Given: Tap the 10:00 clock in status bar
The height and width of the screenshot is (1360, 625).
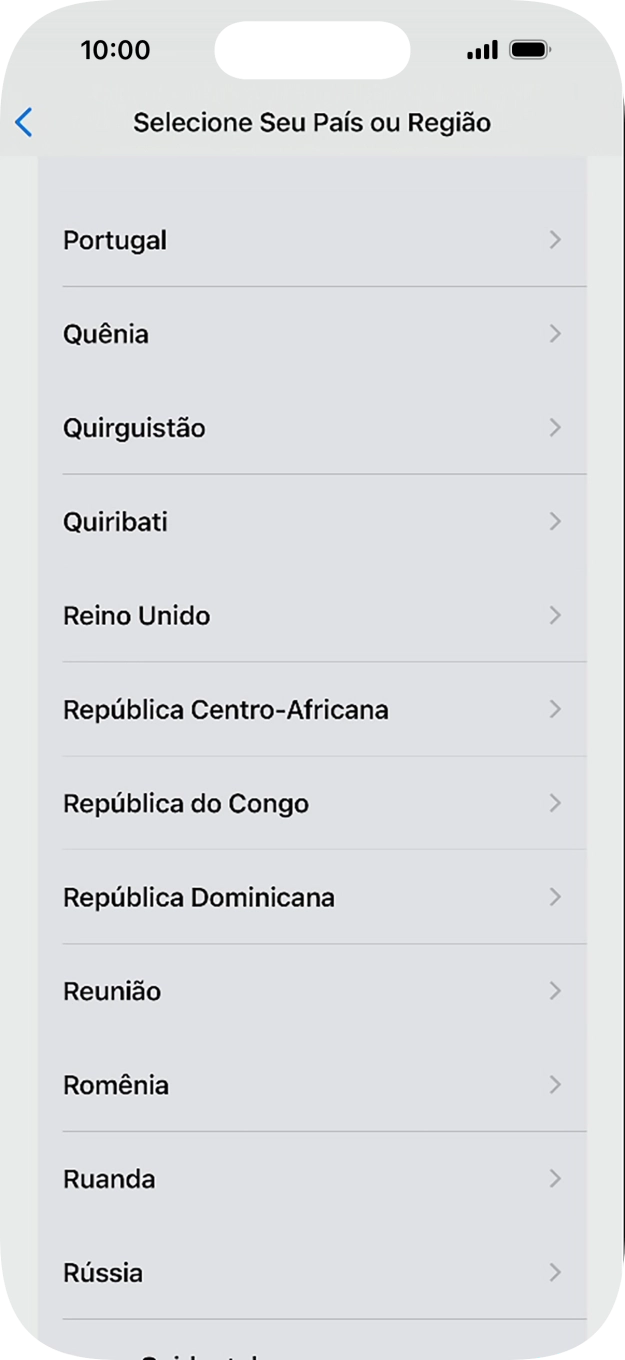Looking at the screenshot, I should [x=115, y=50].
